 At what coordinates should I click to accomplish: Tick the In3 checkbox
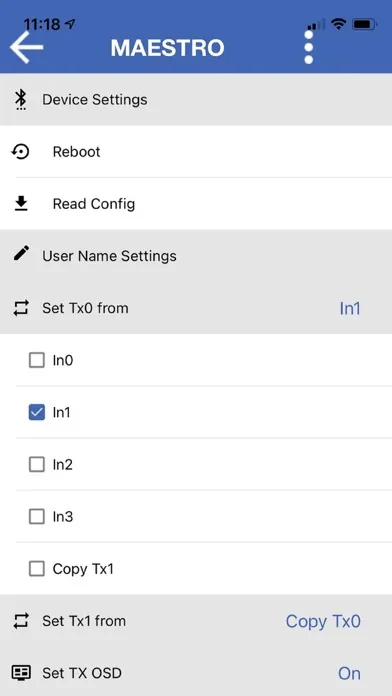pos(37,517)
